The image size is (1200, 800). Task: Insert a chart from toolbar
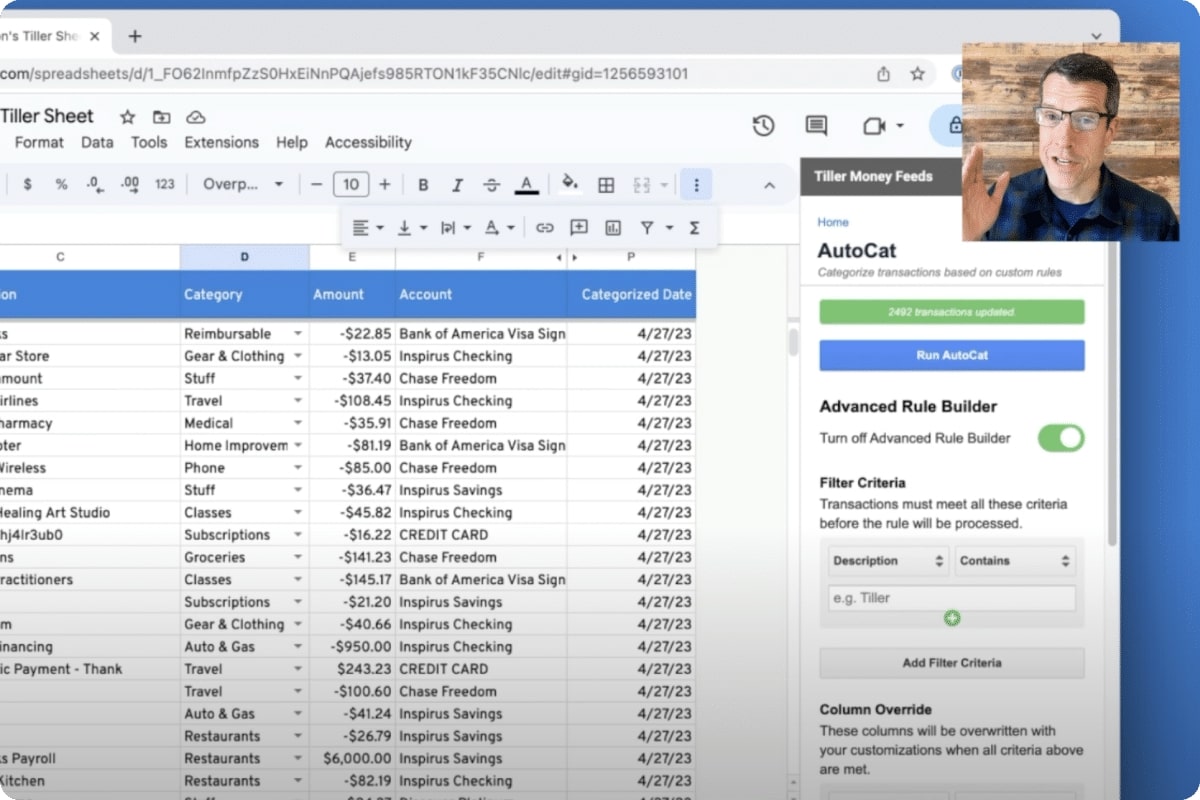coord(613,228)
